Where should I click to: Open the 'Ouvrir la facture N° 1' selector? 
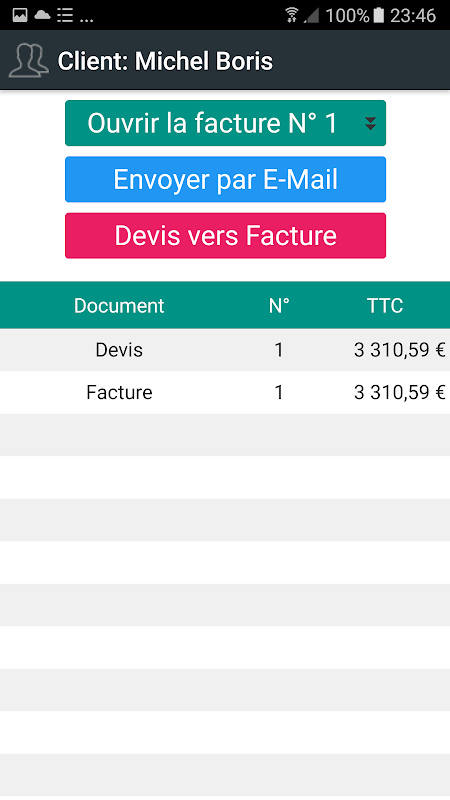pyautogui.click(x=226, y=123)
